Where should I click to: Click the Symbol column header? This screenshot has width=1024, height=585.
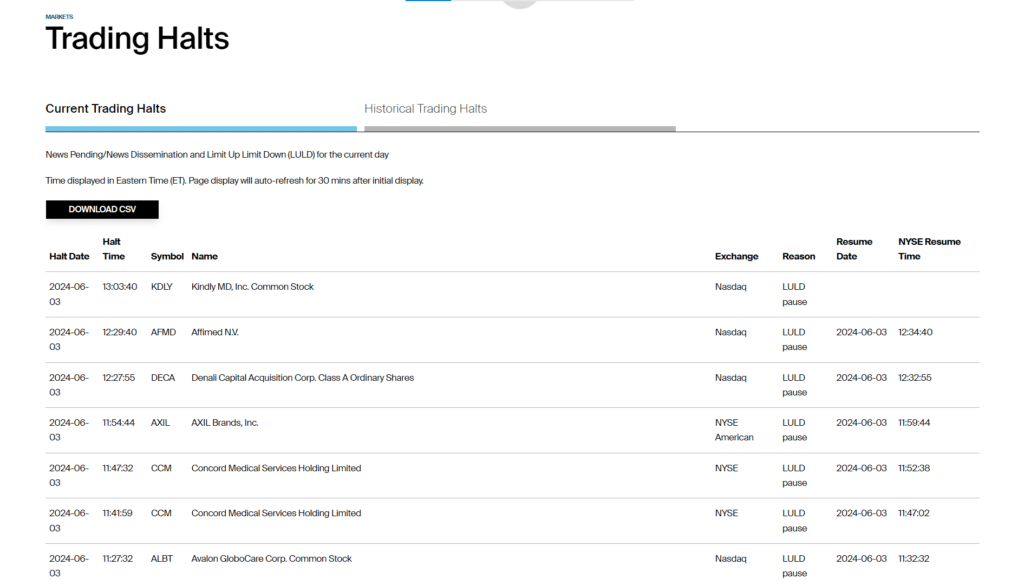[167, 257]
